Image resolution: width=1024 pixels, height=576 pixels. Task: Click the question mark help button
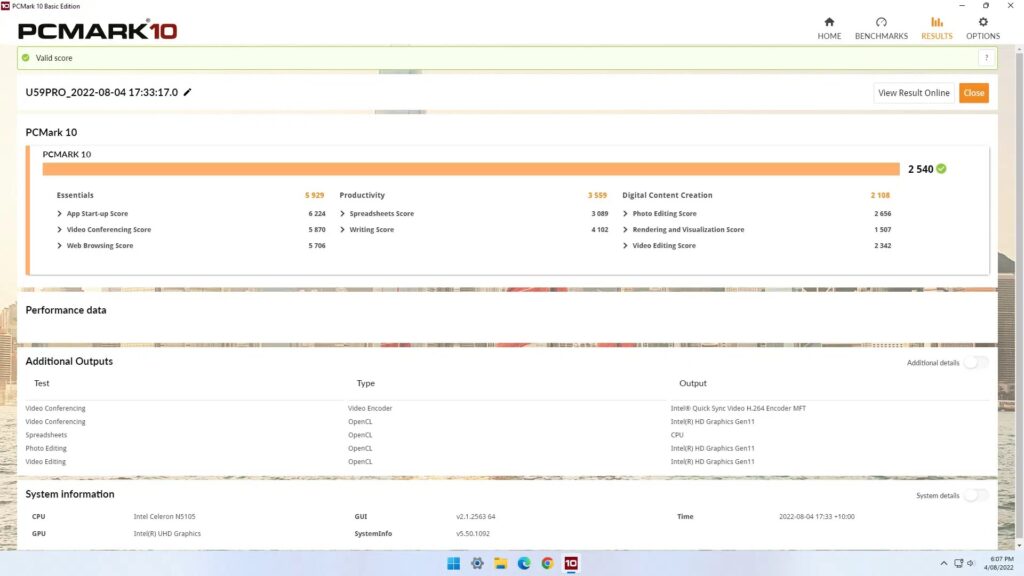(x=985, y=58)
